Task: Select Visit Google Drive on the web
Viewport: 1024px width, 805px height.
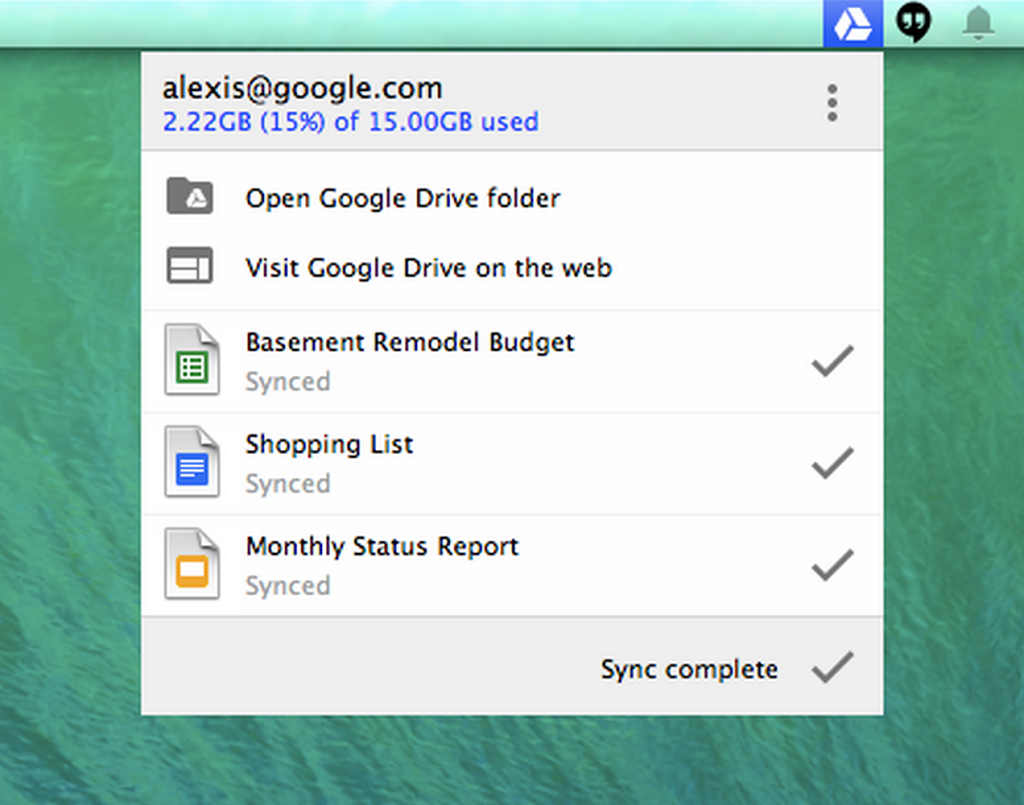Action: pos(428,268)
